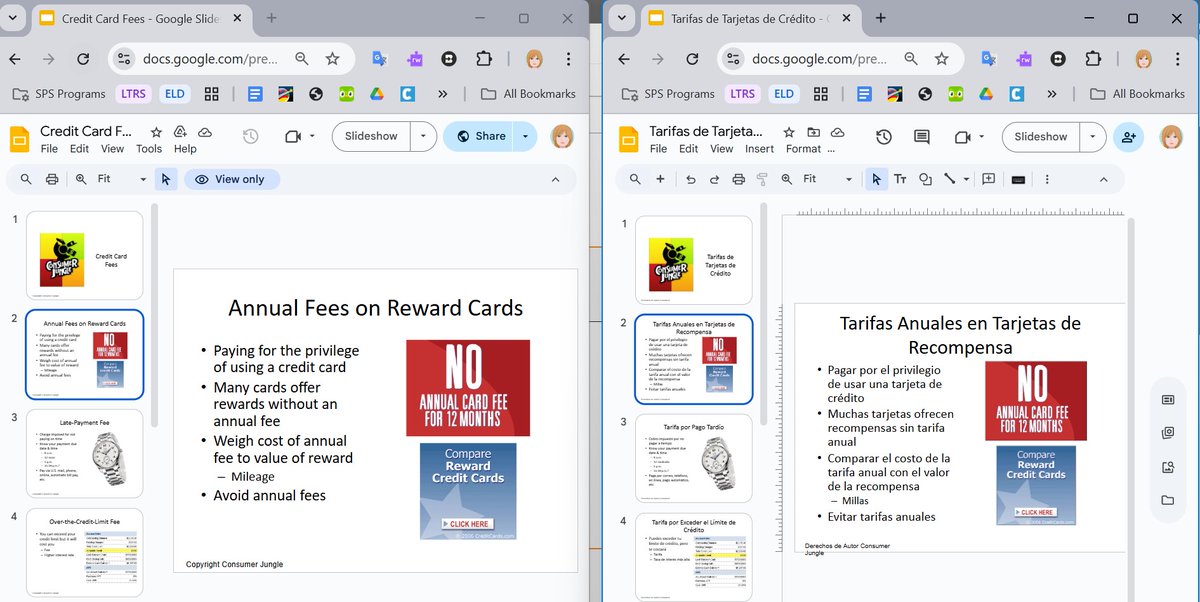Open the File menu in Credit Card Fees

[49, 149]
